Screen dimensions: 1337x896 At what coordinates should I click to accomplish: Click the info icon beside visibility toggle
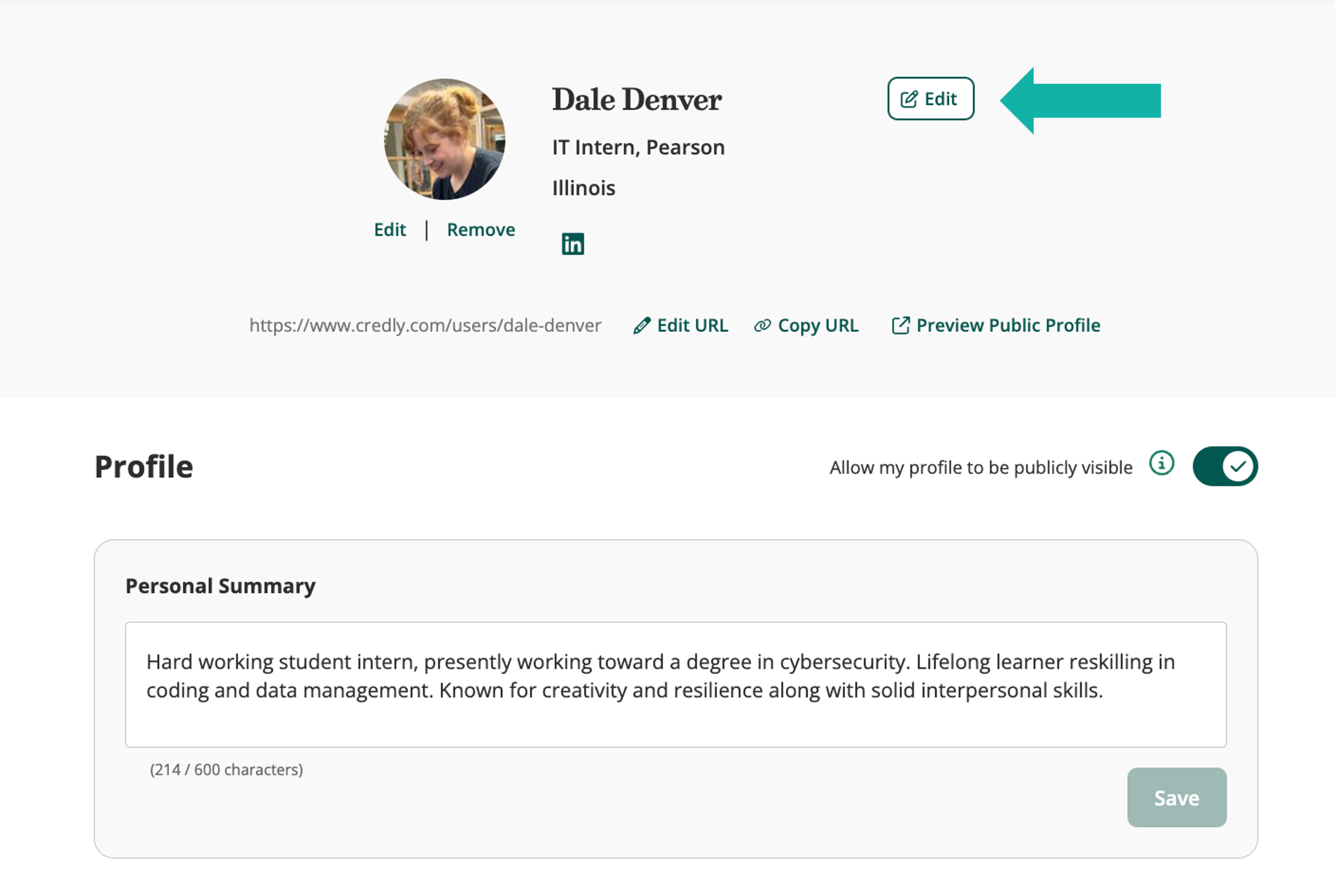click(1161, 463)
